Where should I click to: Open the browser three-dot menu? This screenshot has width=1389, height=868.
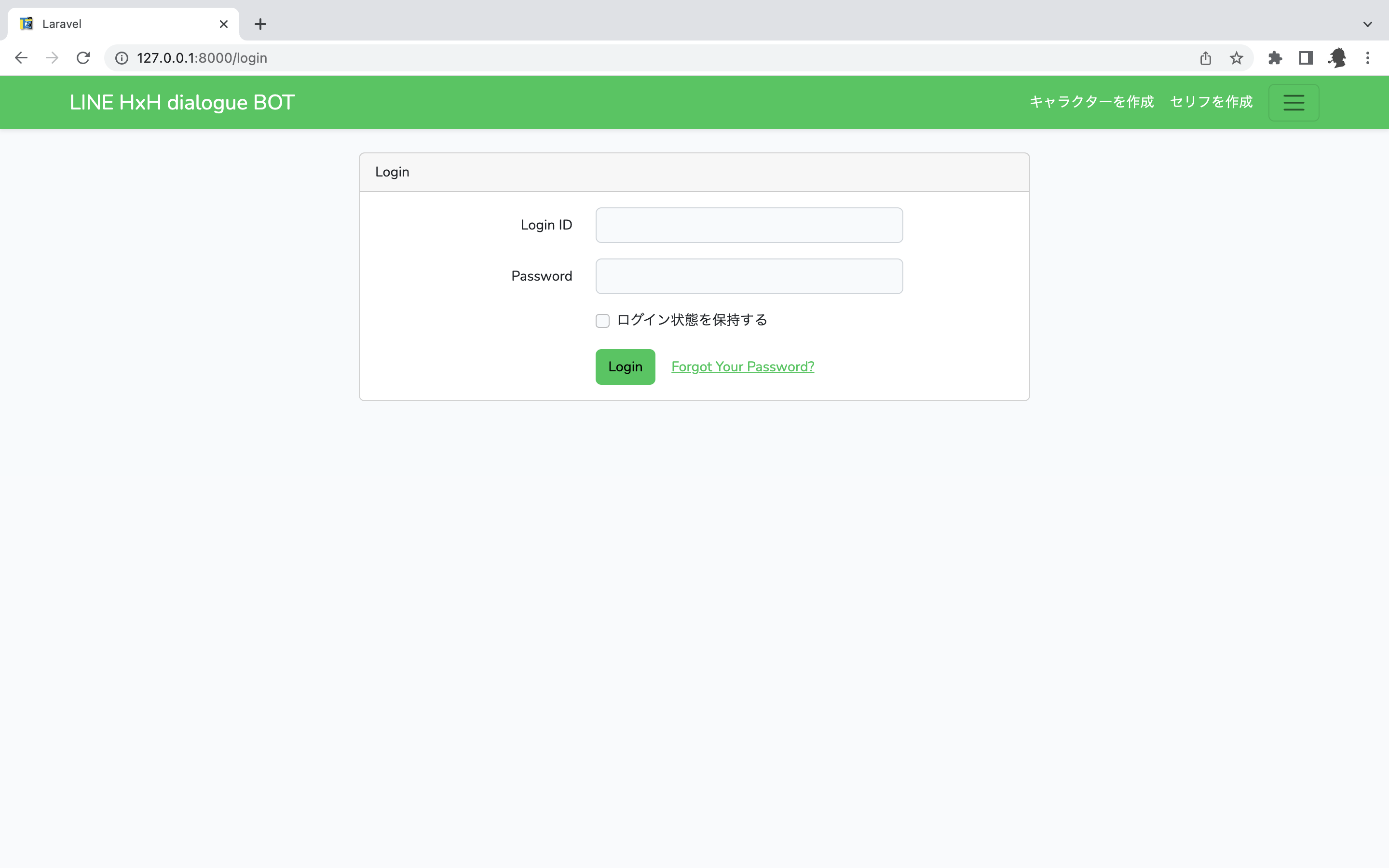1368,57
